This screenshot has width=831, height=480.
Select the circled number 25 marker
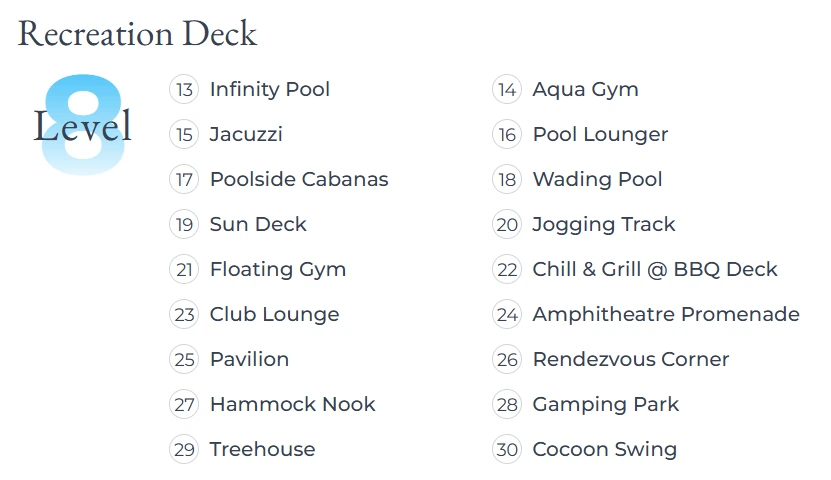click(x=184, y=360)
